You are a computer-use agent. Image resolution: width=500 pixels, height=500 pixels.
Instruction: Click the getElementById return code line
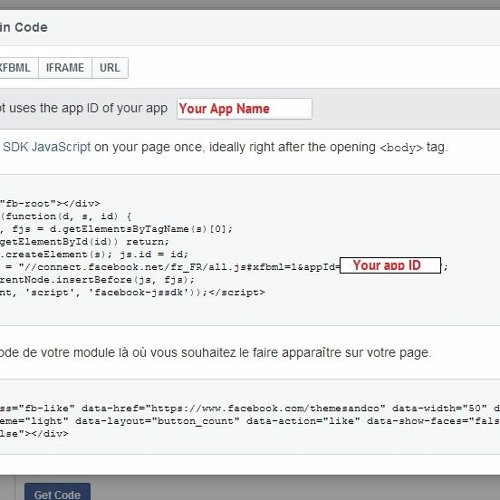[x=84, y=242]
